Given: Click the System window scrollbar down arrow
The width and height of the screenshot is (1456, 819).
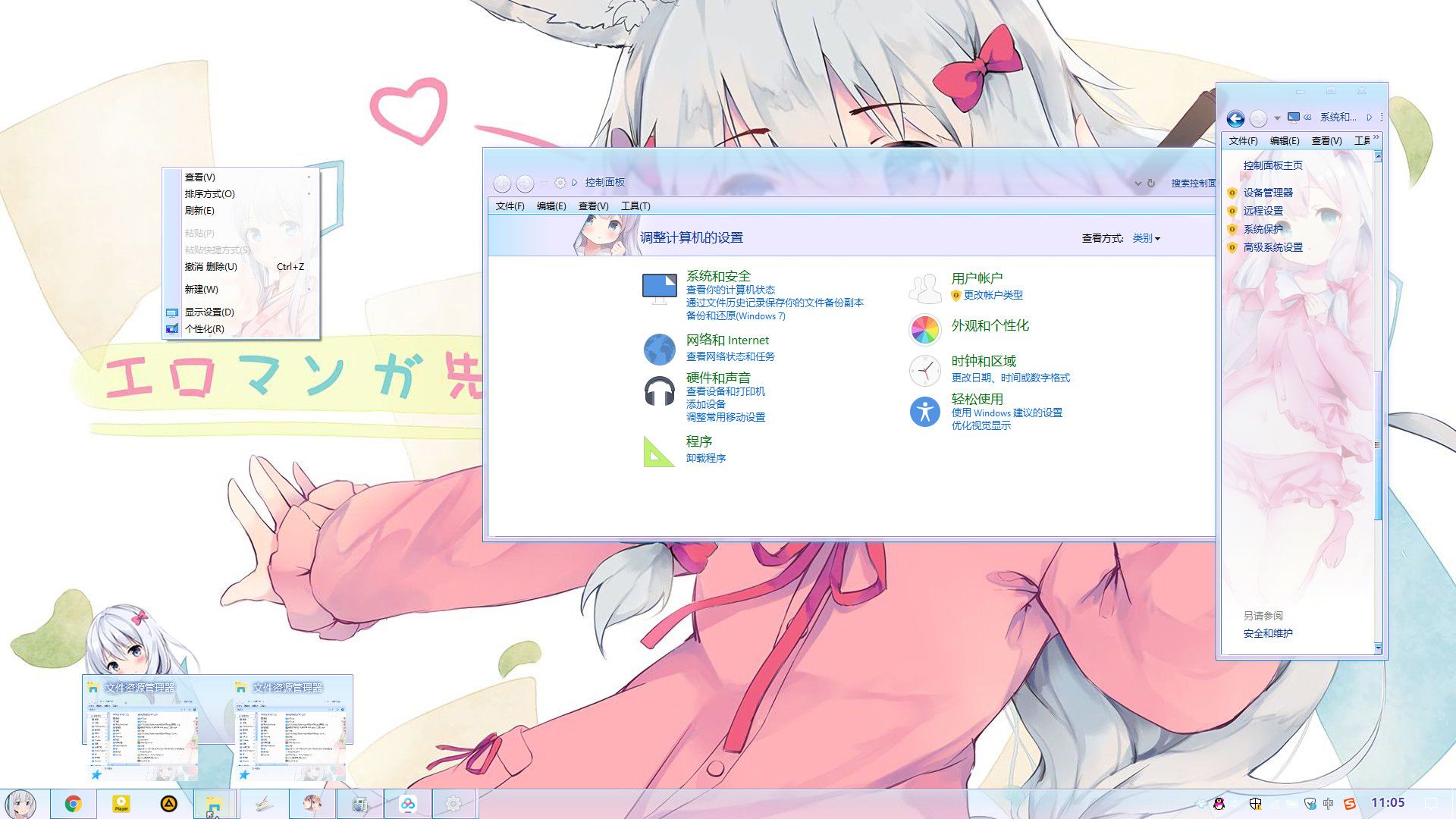Looking at the screenshot, I should point(1378,648).
